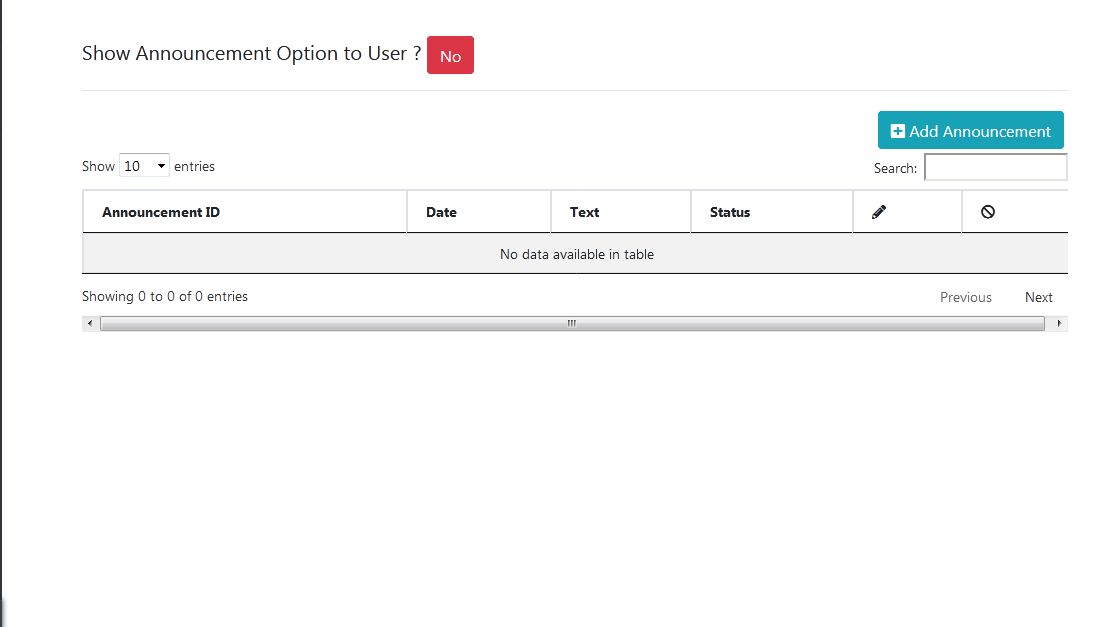
Task: Click the horizontal scrollbar thumb below the table
Action: click(570, 323)
